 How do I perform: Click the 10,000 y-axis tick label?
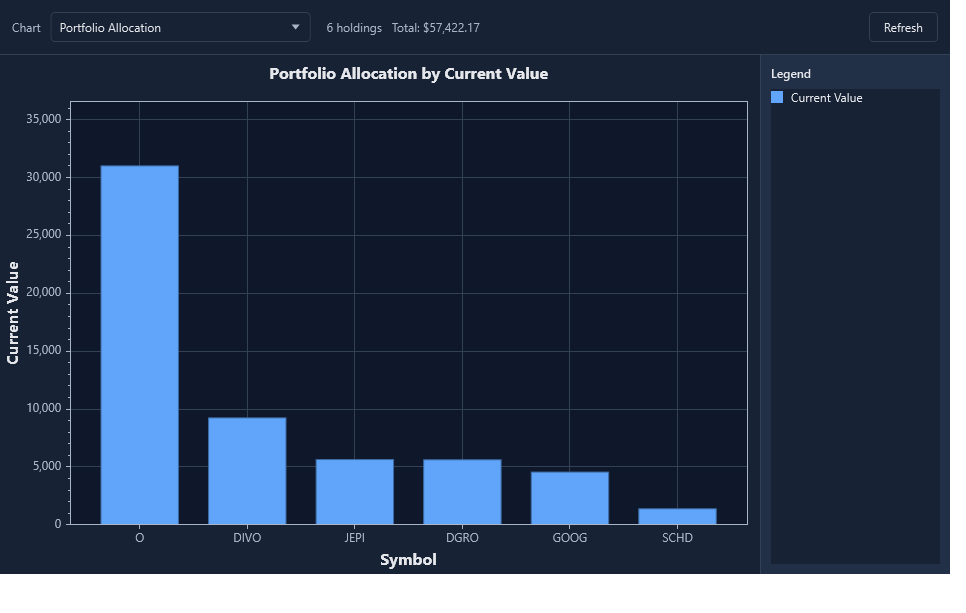point(44,408)
